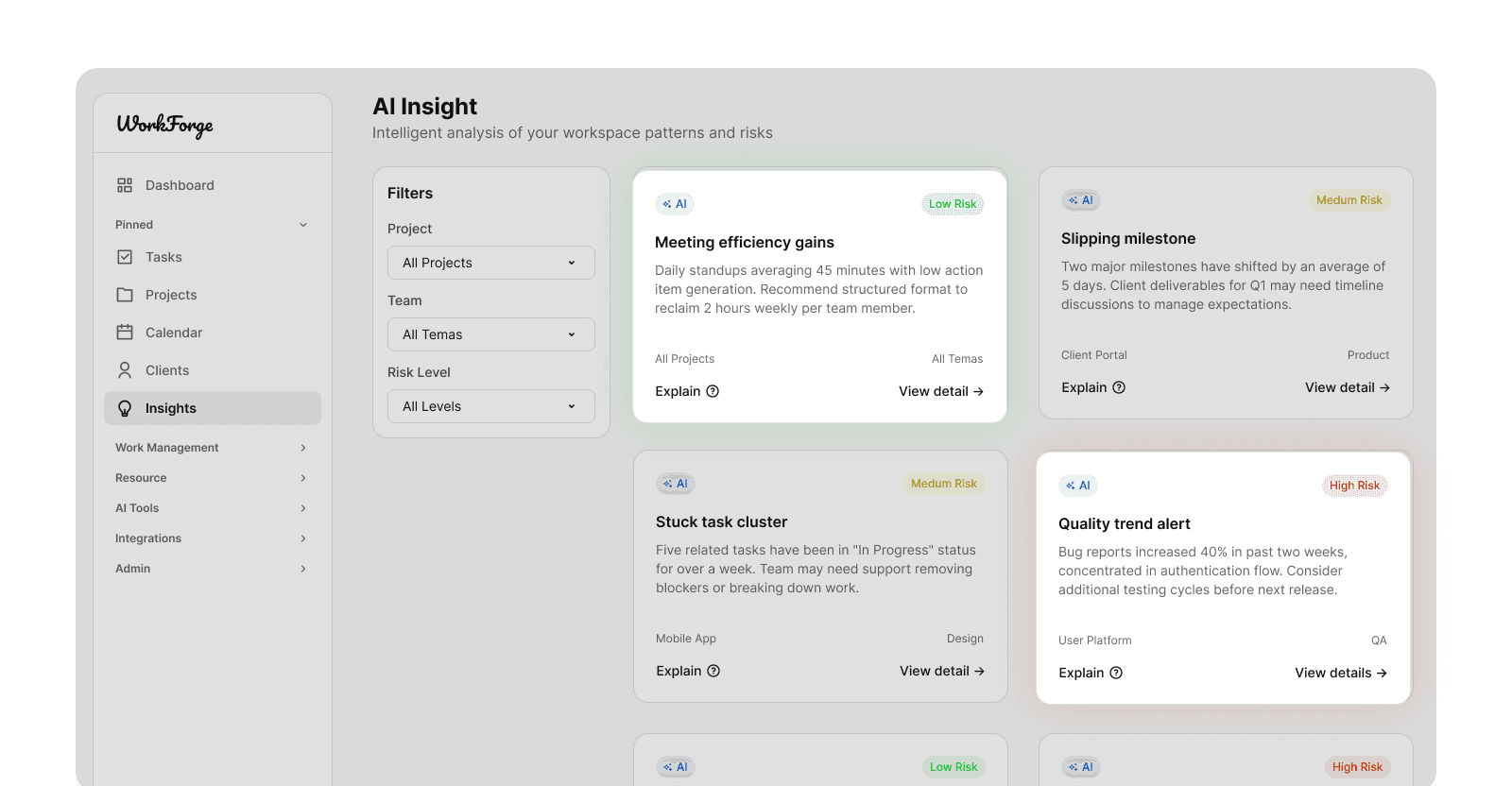Click Stuck task cluster card title
The height and width of the screenshot is (786, 1512).
(721, 521)
